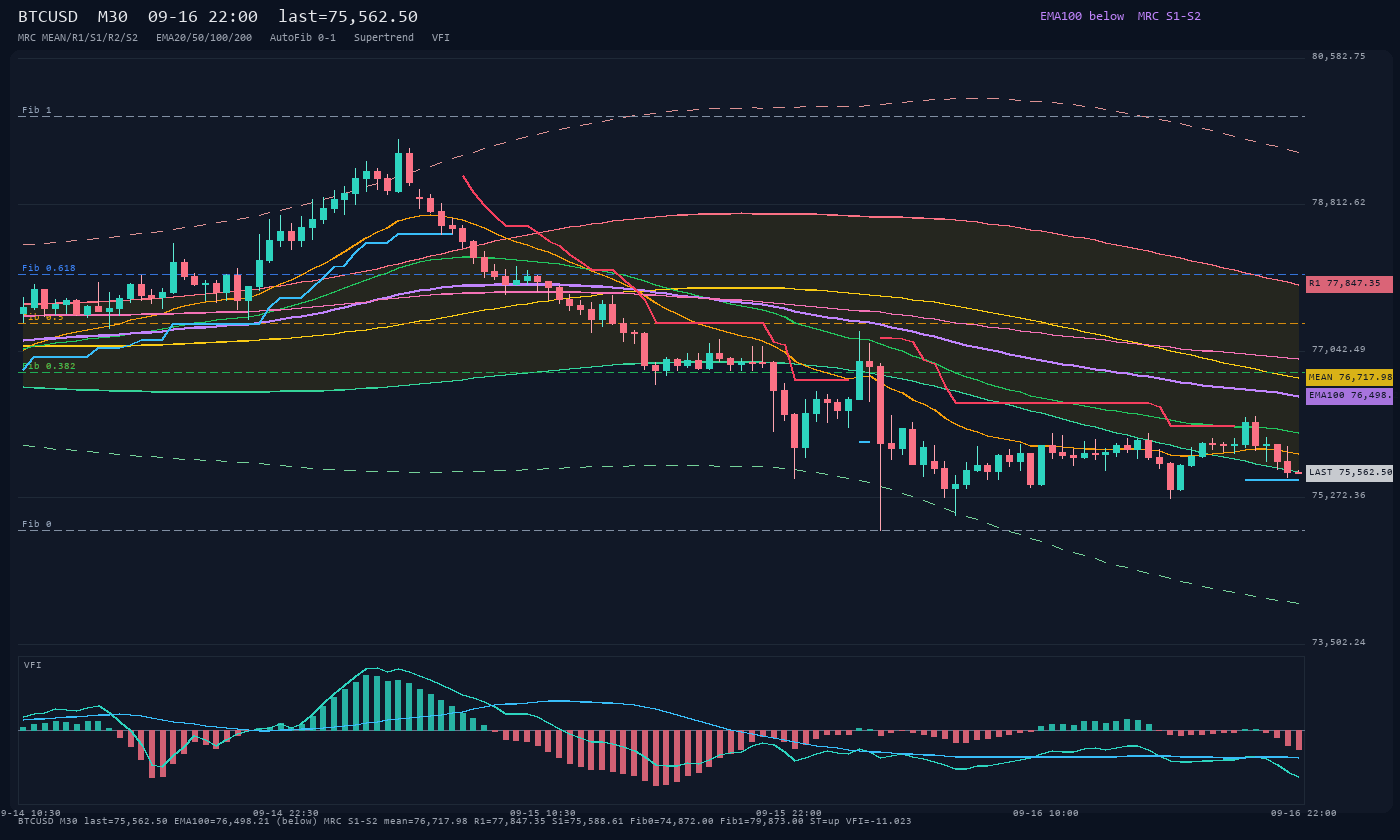1400x840 pixels.
Task: Click the 75,272.36 price axis label
Action: click(1338, 495)
